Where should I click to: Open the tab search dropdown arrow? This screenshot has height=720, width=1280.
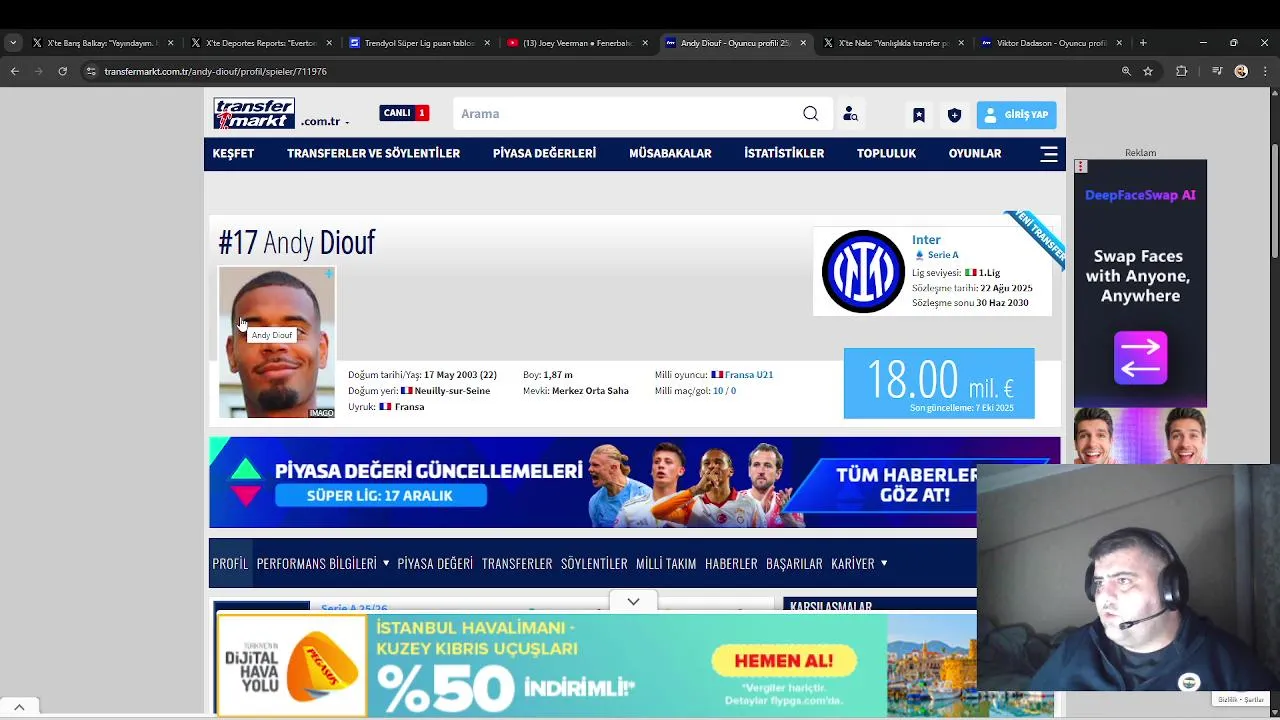click(x=13, y=43)
